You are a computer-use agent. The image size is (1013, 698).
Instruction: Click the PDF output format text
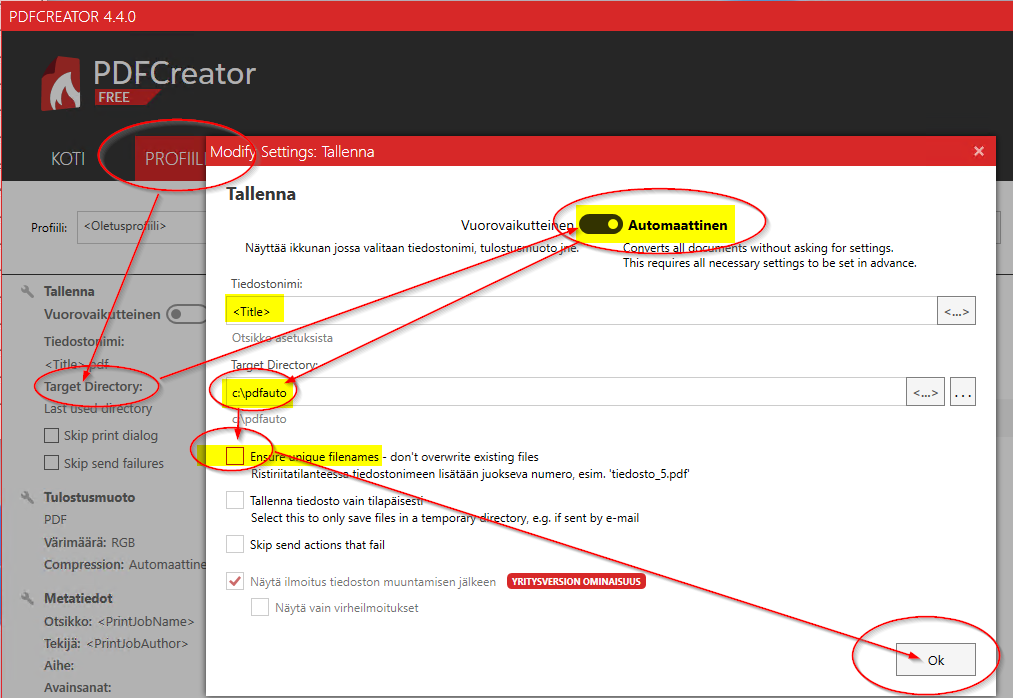point(55,519)
